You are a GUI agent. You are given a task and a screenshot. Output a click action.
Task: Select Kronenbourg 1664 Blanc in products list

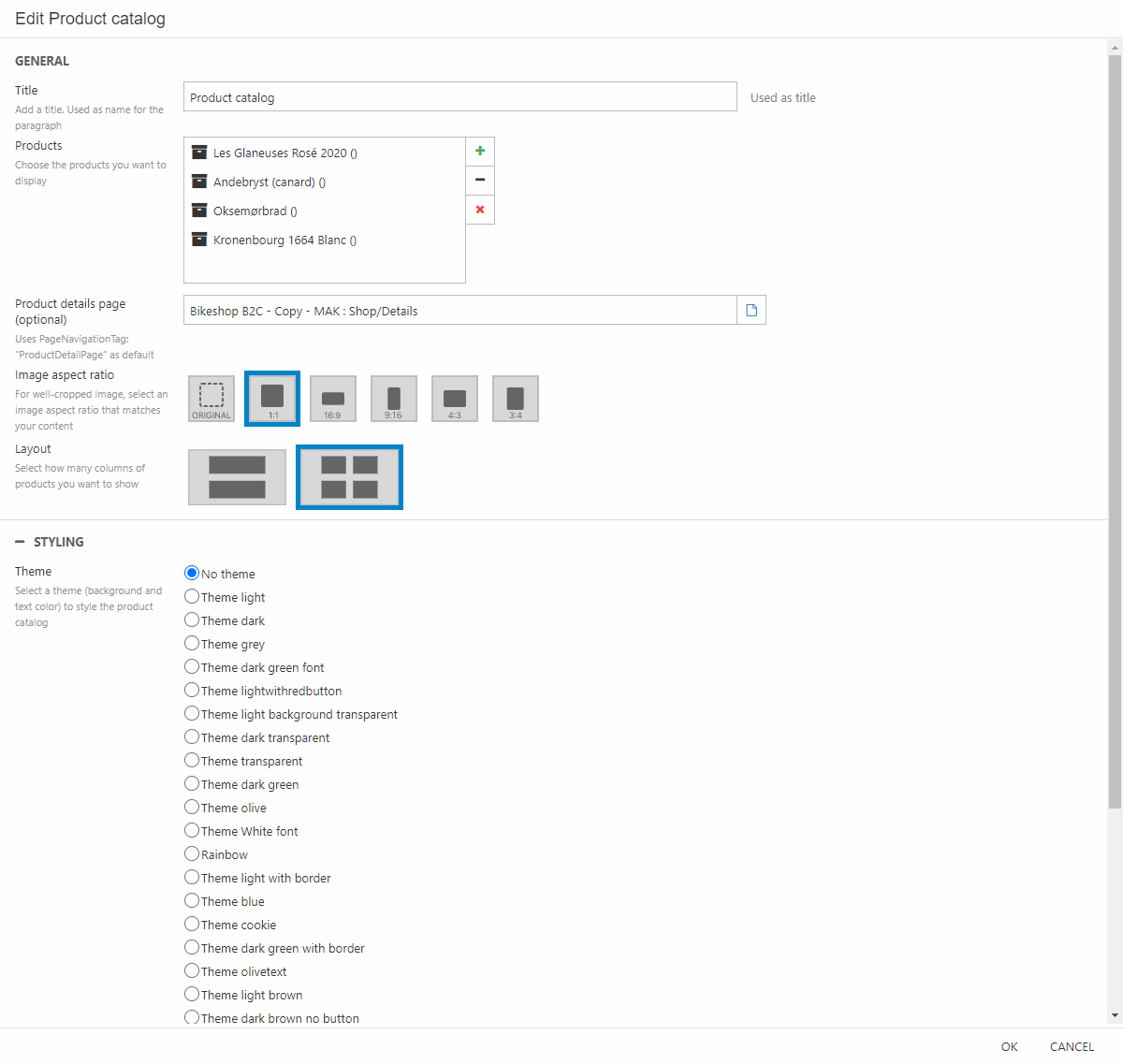click(284, 240)
